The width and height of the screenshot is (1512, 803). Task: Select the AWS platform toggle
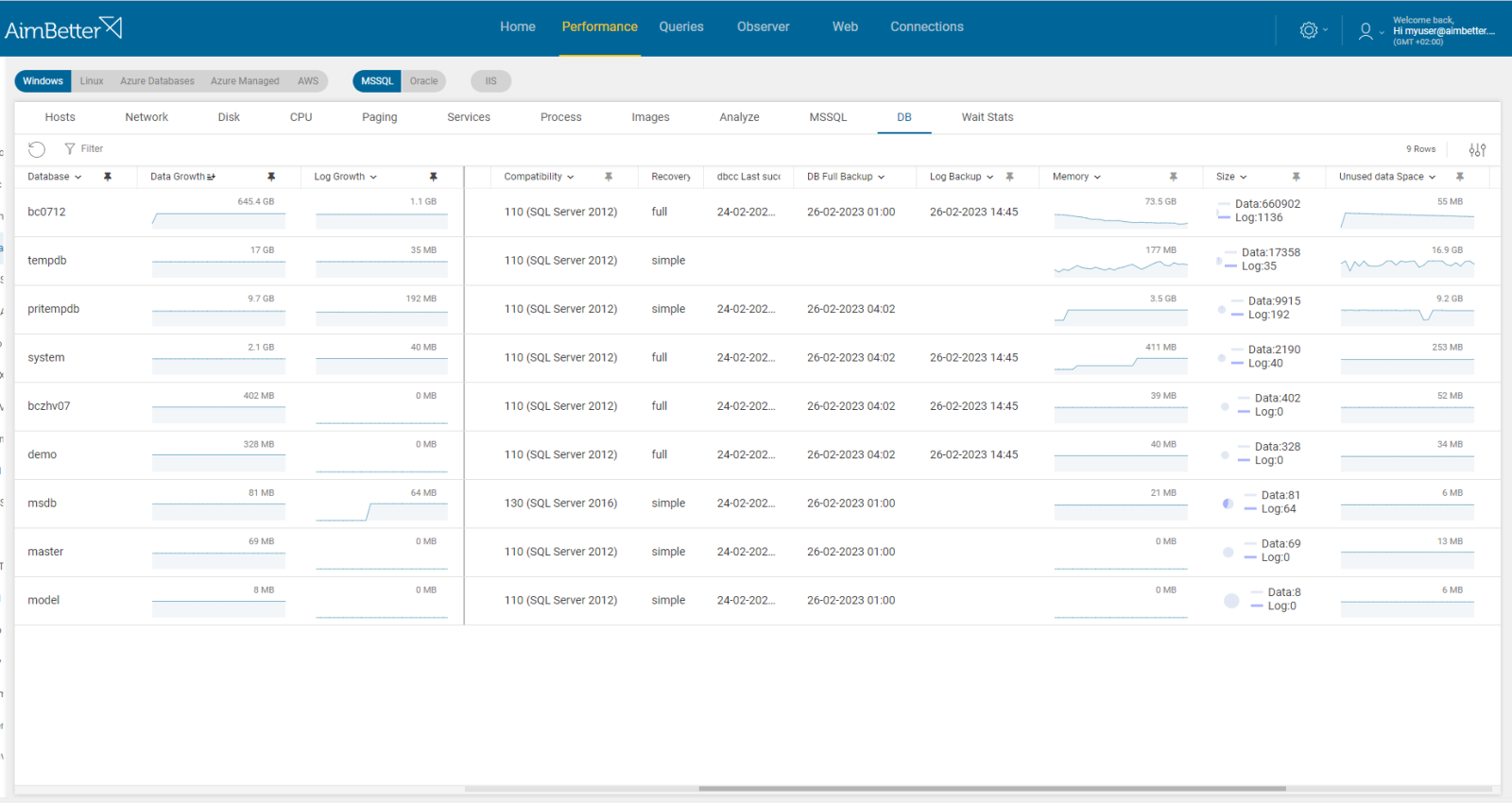tap(308, 81)
